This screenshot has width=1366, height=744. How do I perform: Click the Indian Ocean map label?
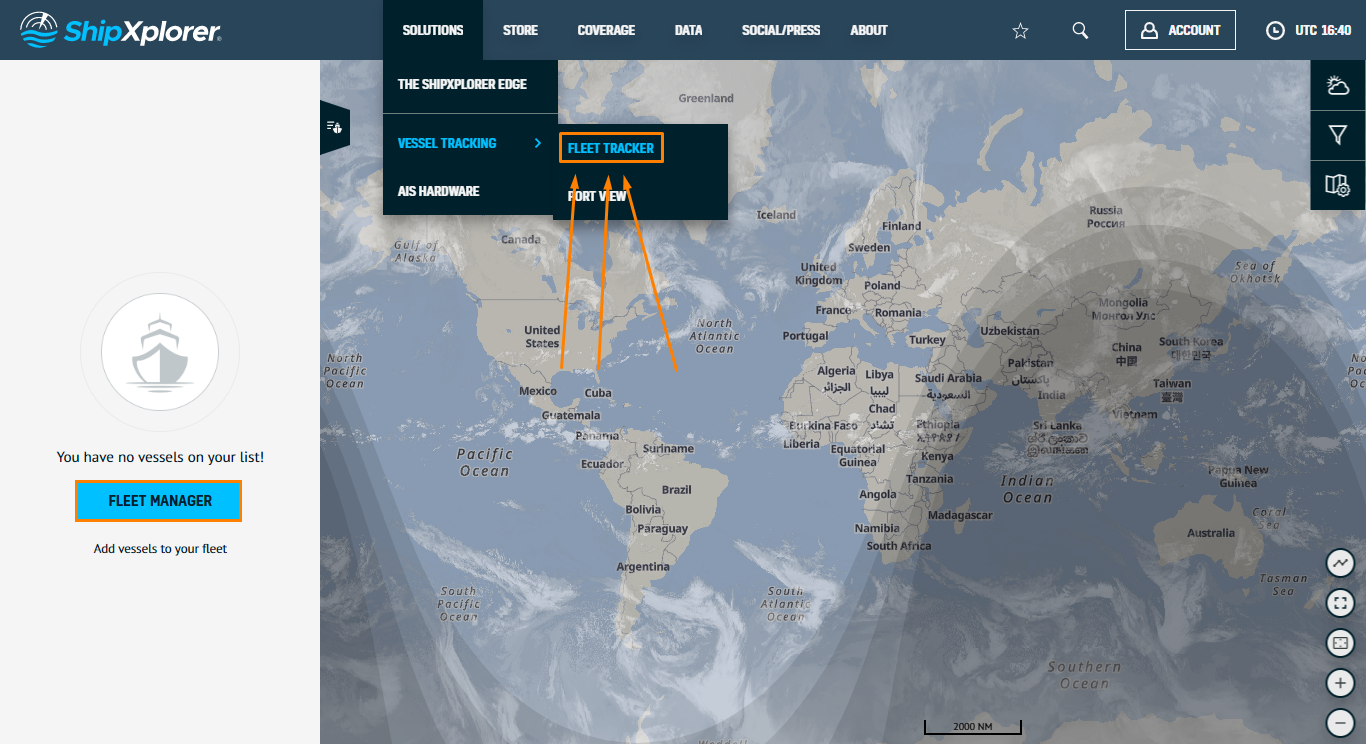pos(1028,489)
